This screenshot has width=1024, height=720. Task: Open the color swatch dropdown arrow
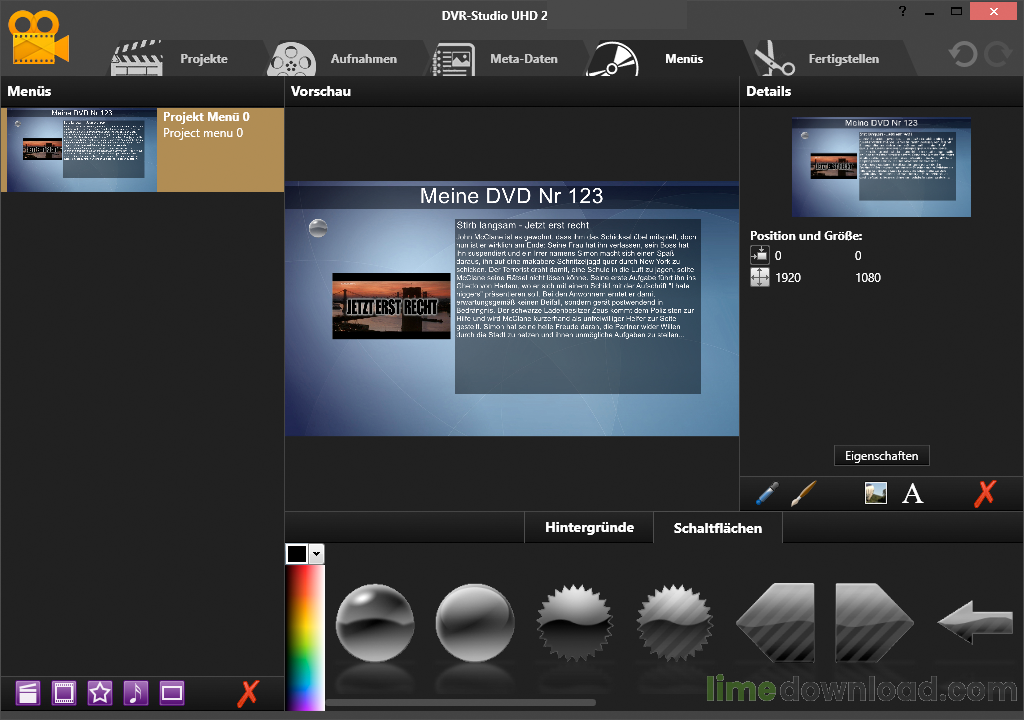316,554
